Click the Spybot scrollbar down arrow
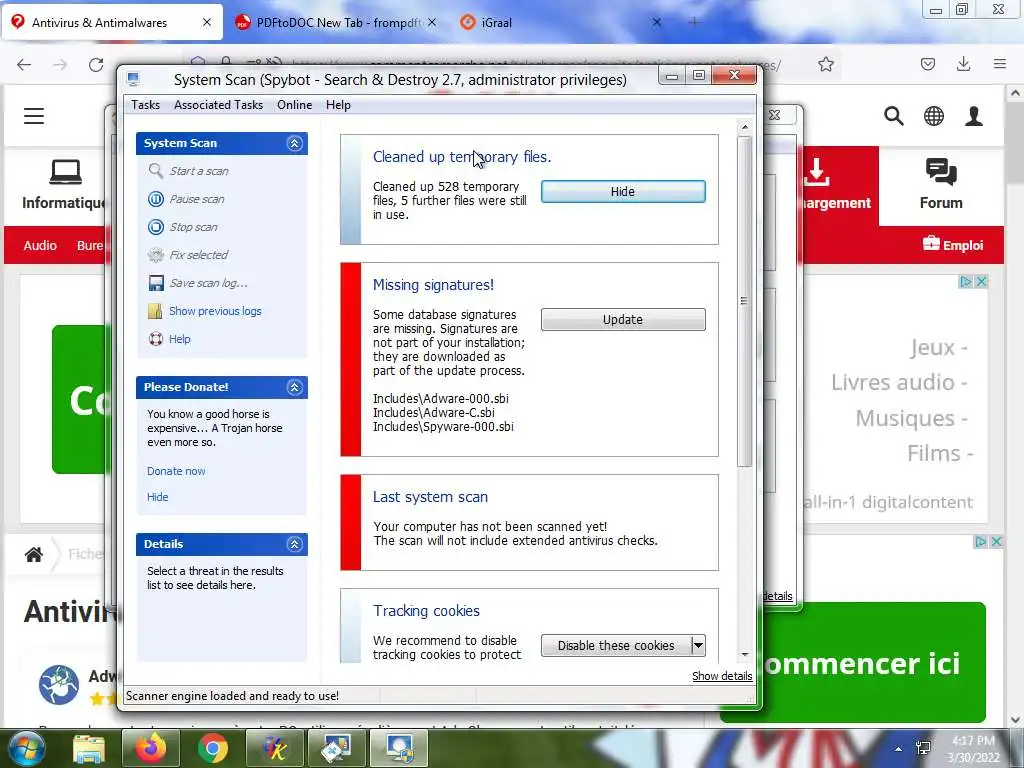 [744, 654]
